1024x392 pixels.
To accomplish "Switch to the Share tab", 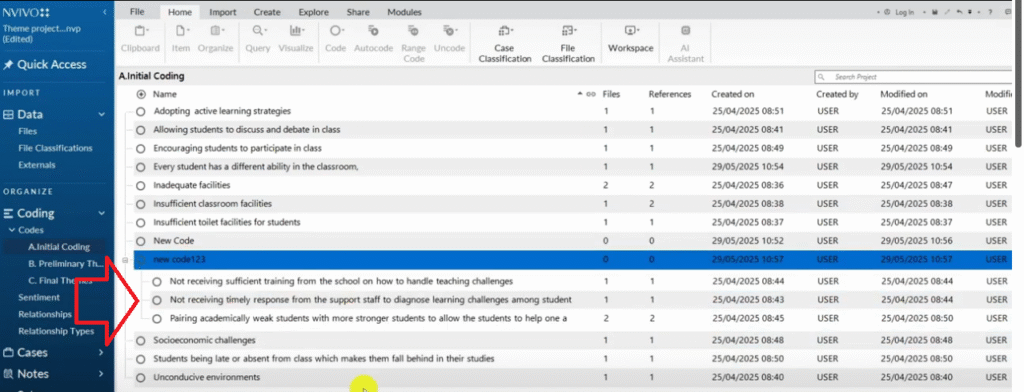I will coord(358,12).
